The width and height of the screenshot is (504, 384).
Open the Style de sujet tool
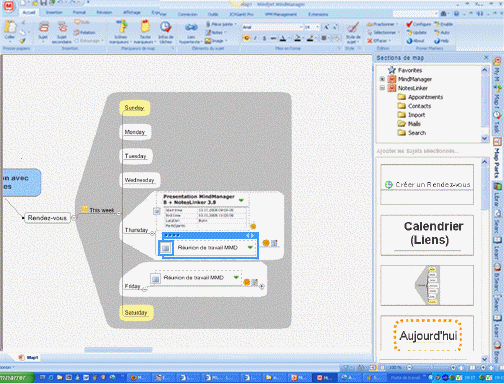click(353, 32)
